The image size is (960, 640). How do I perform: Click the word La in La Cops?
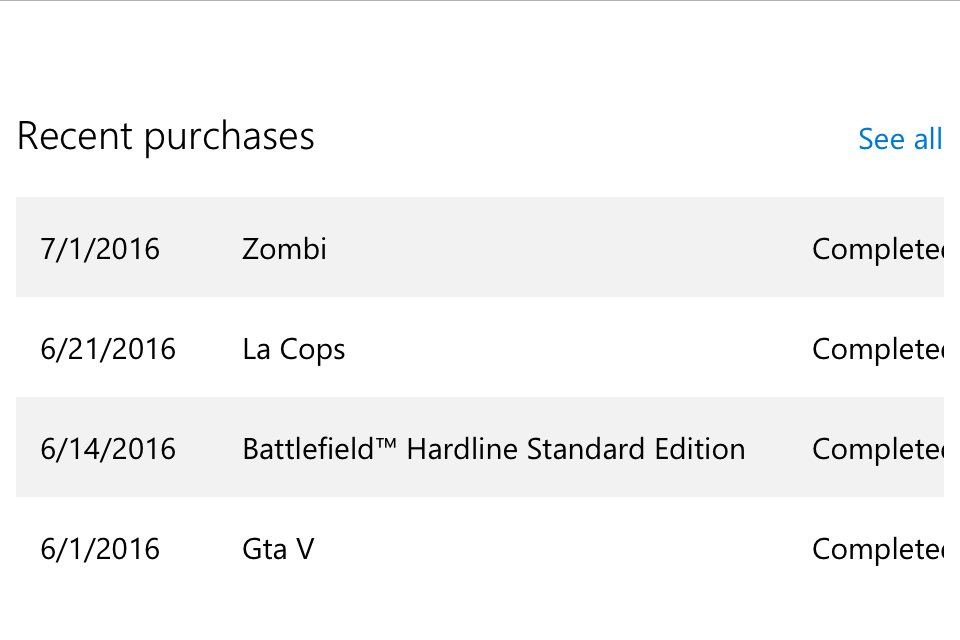click(x=256, y=349)
